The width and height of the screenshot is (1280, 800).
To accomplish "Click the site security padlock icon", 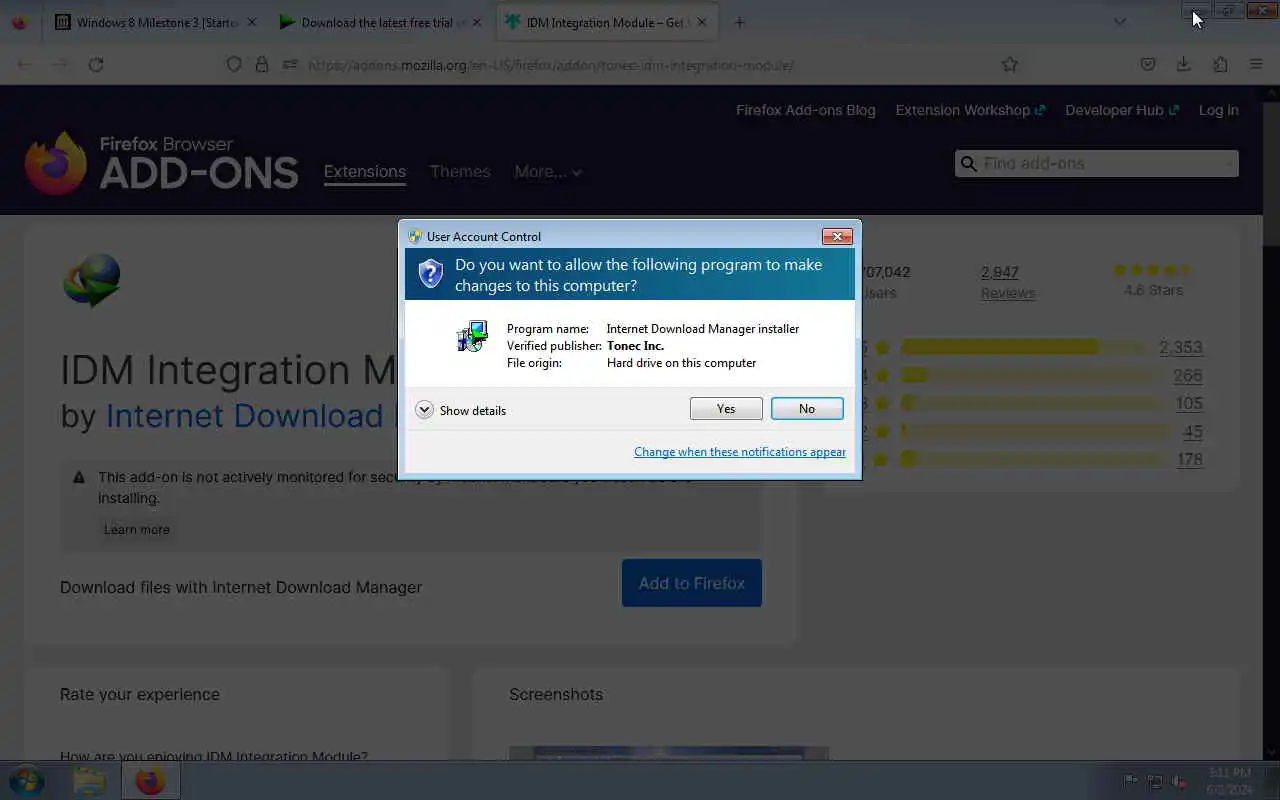I will (x=262, y=64).
